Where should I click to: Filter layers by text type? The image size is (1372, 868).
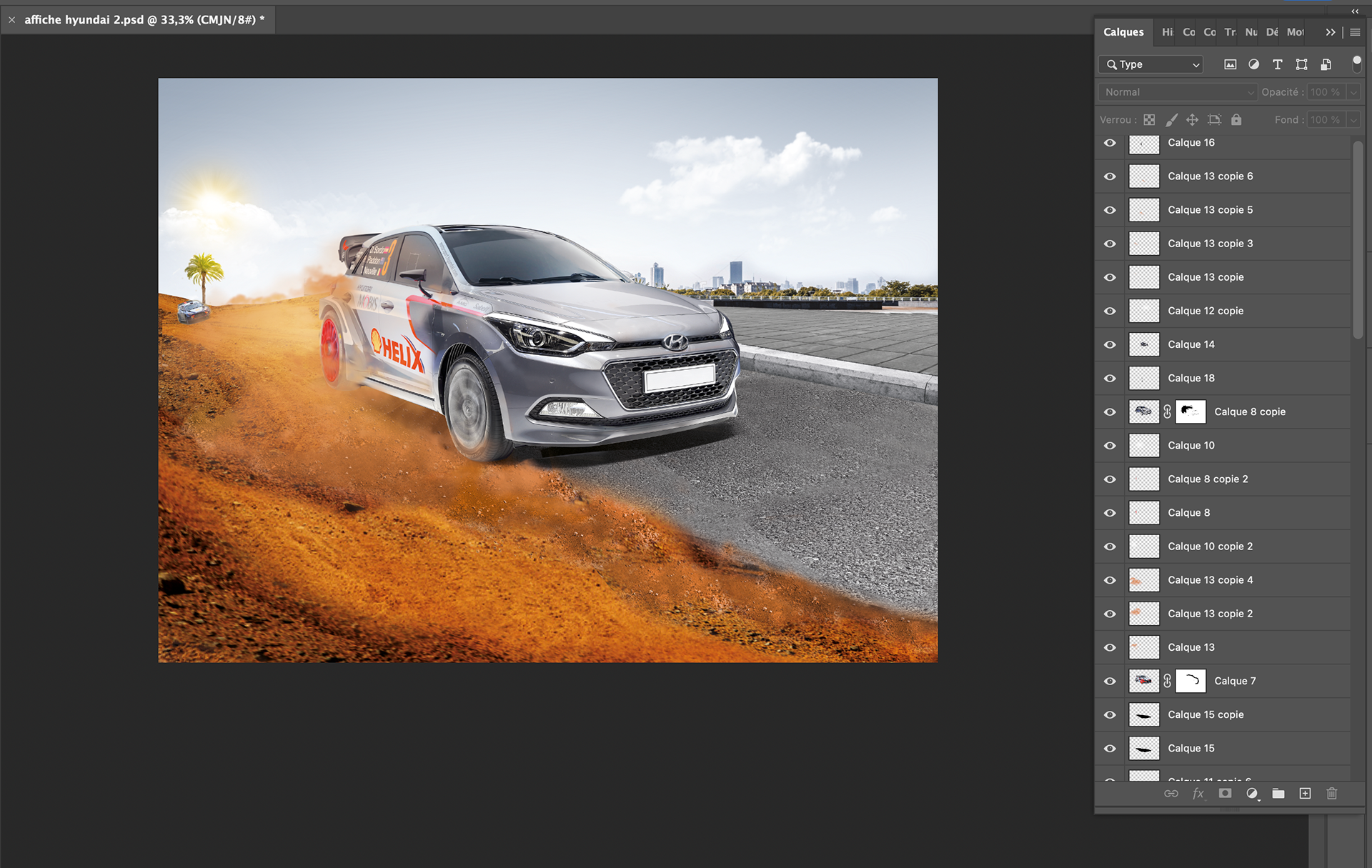pos(1278,64)
